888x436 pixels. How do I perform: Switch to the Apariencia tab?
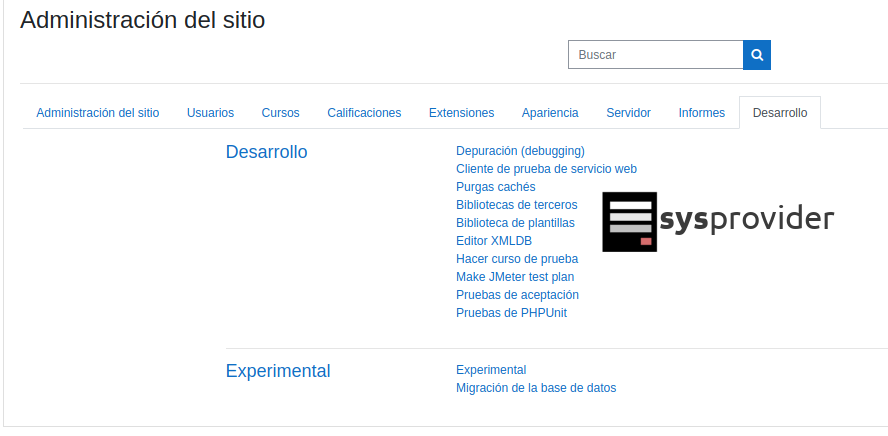click(550, 113)
